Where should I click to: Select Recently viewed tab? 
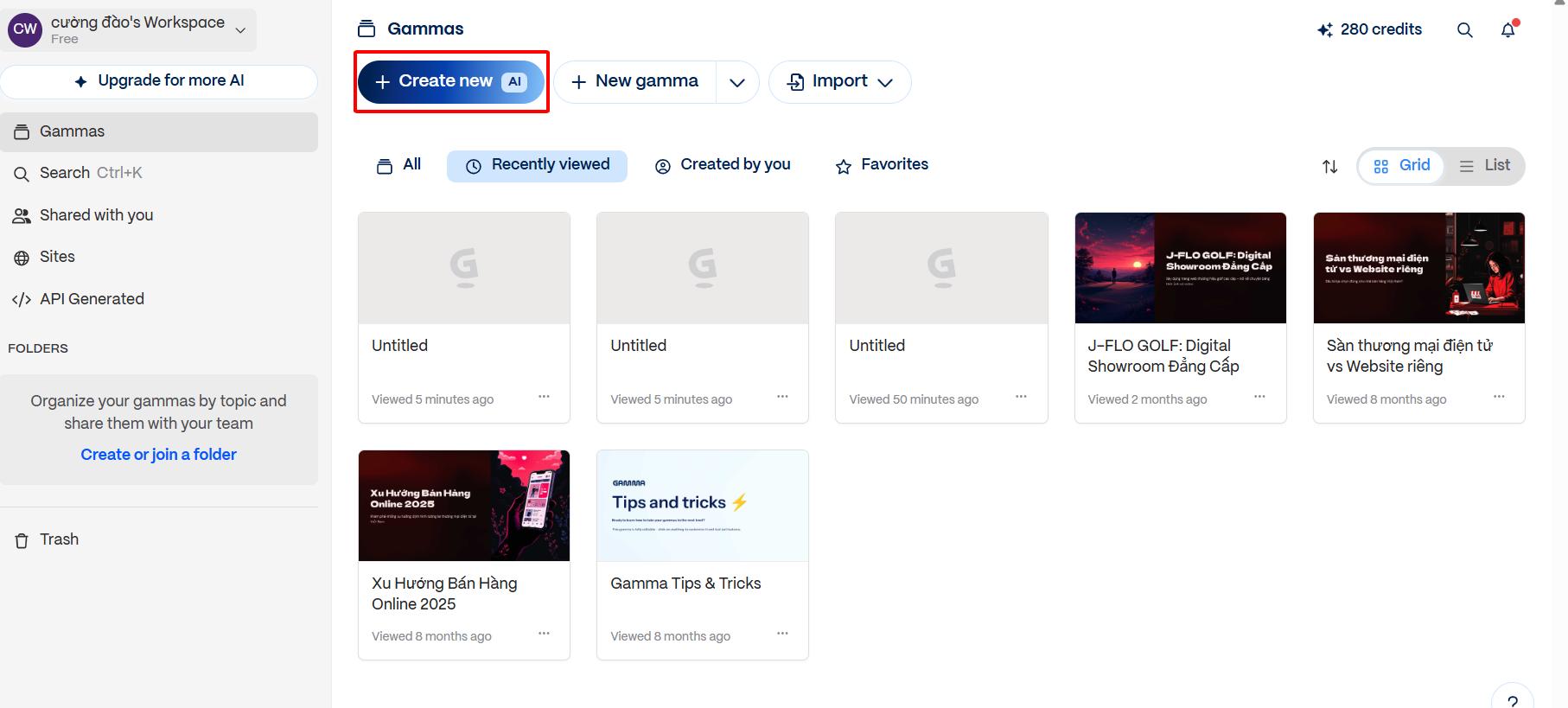[537, 165]
